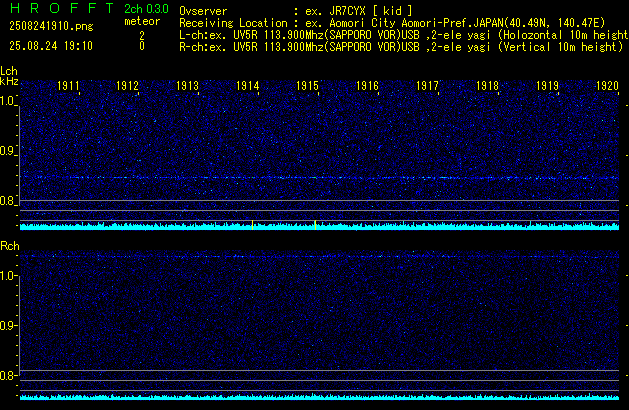The width and height of the screenshot is (629, 410).
Task: Click the Rch 1.0 kHz axis label
Action: coord(7,276)
